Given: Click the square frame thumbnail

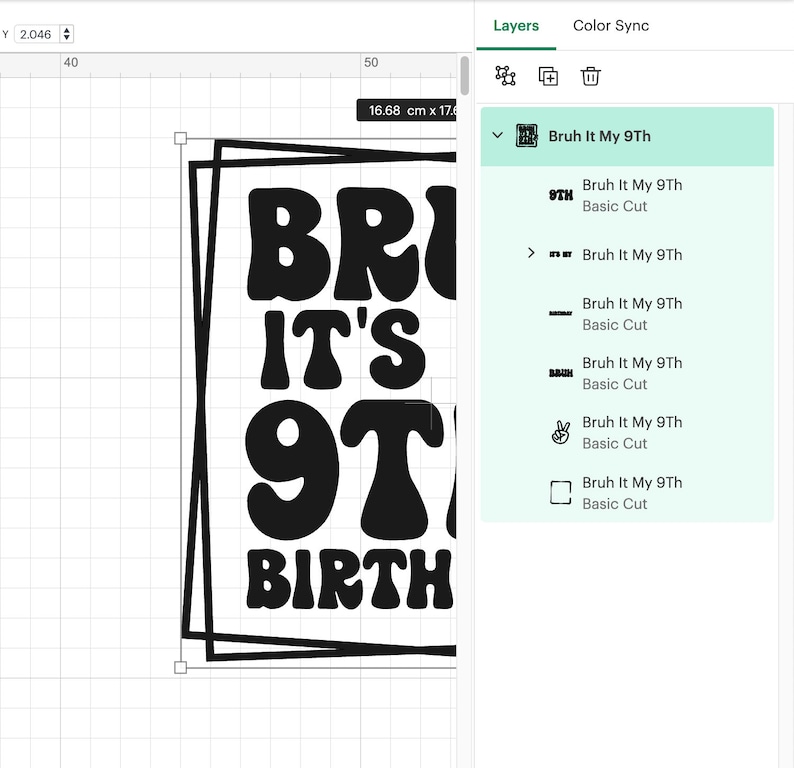Looking at the screenshot, I should pos(561,493).
